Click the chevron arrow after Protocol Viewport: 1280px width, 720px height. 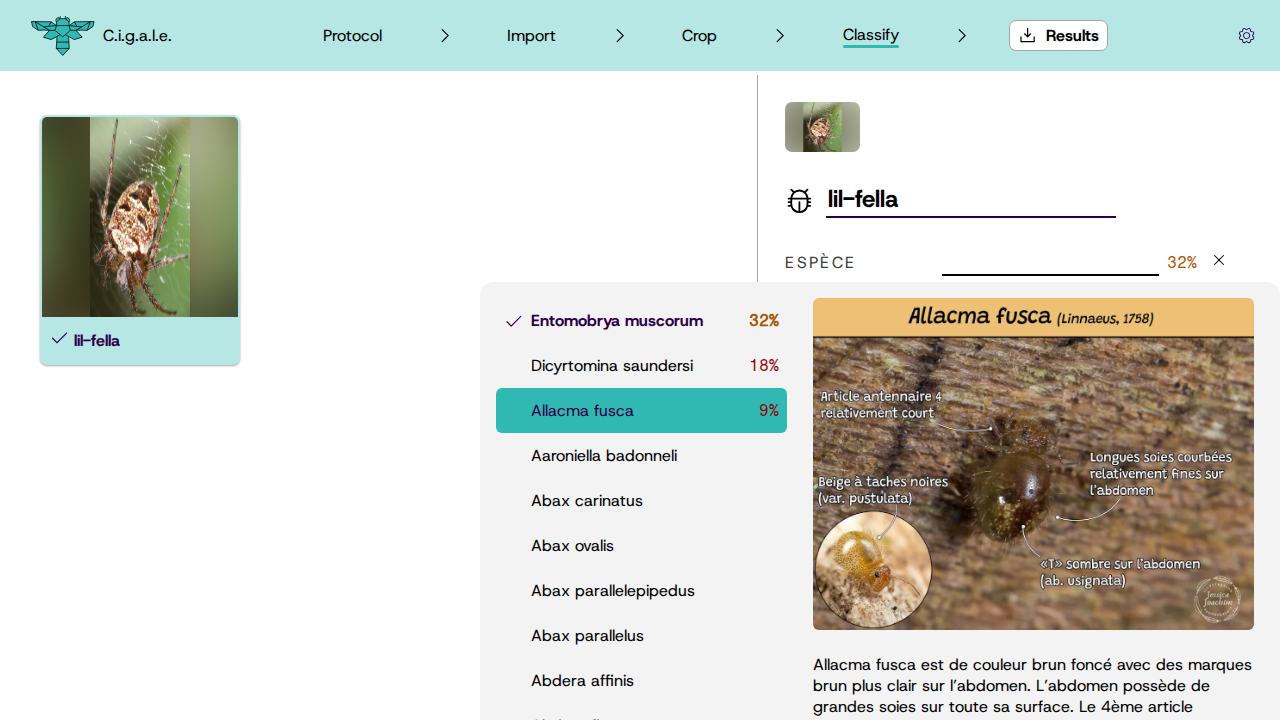pyautogui.click(x=445, y=36)
